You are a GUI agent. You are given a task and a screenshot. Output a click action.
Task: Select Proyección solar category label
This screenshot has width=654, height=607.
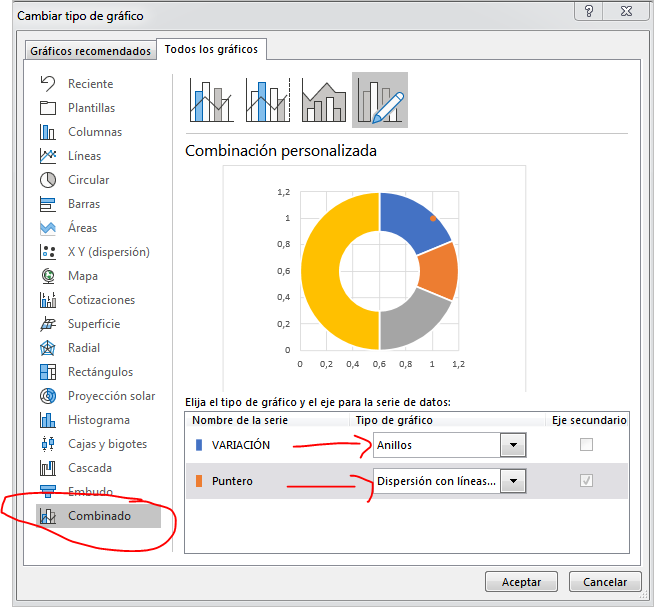112,396
